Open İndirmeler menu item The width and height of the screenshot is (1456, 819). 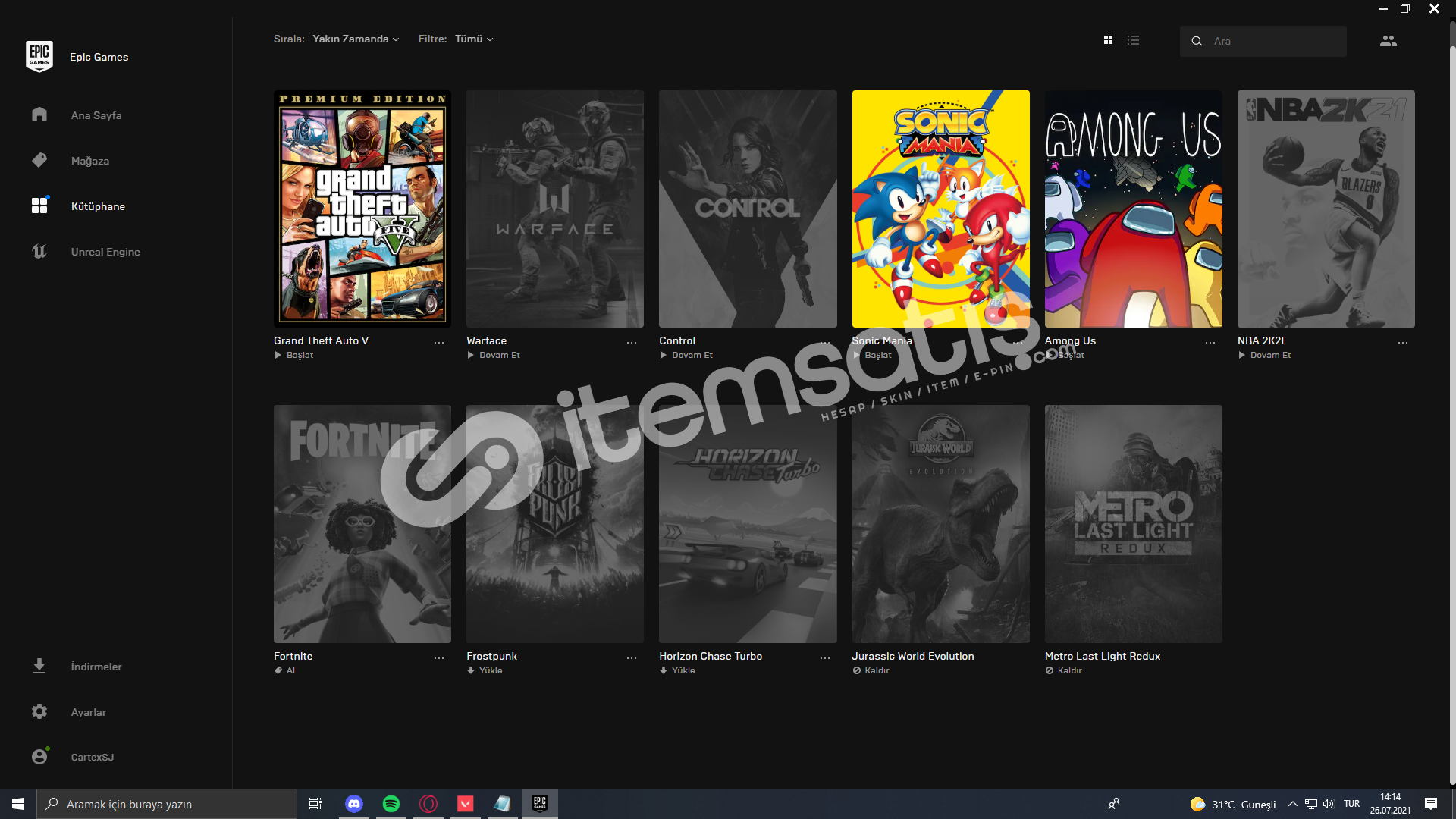[96, 667]
